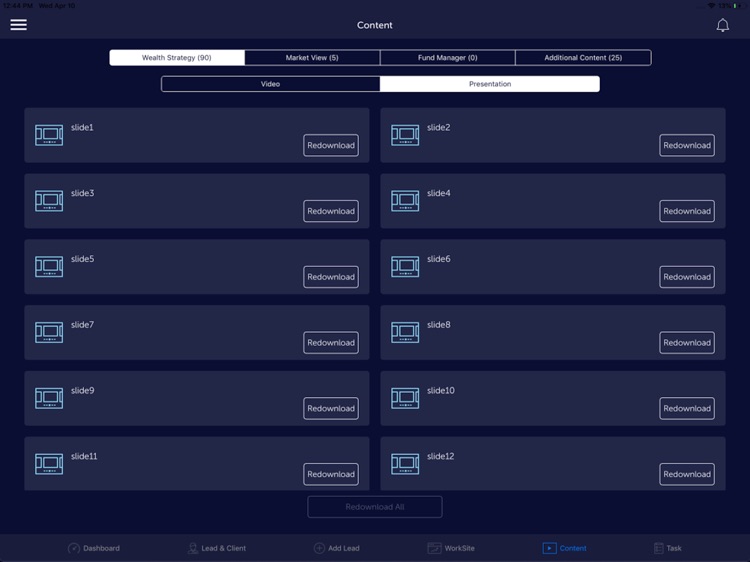Redownload the slide5 presentation
This screenshot has height=562, width=750.
pyautogui.click(x=331, y=277)
